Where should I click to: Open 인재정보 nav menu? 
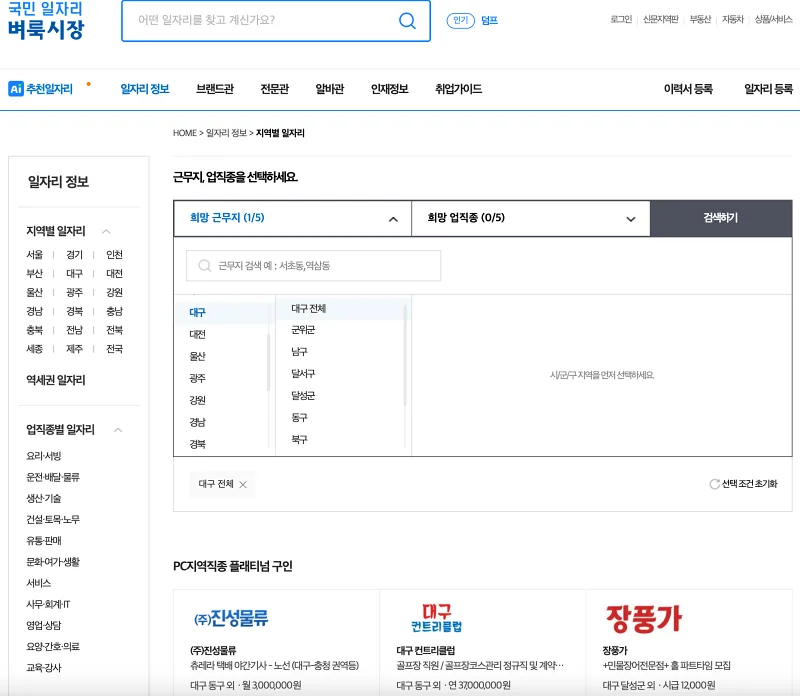coord(389,89)
